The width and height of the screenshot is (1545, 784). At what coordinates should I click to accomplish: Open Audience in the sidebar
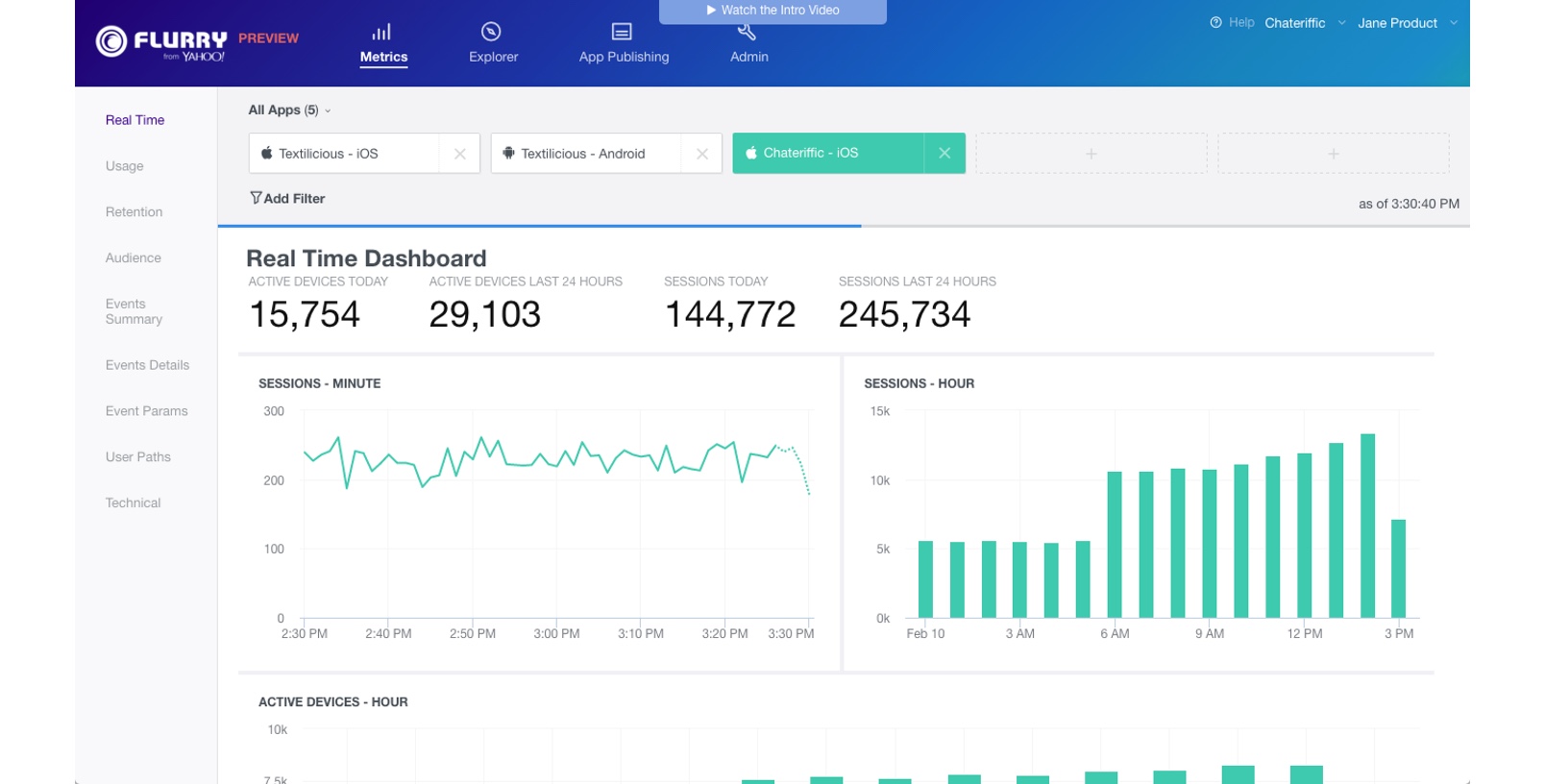click(134, 258)
